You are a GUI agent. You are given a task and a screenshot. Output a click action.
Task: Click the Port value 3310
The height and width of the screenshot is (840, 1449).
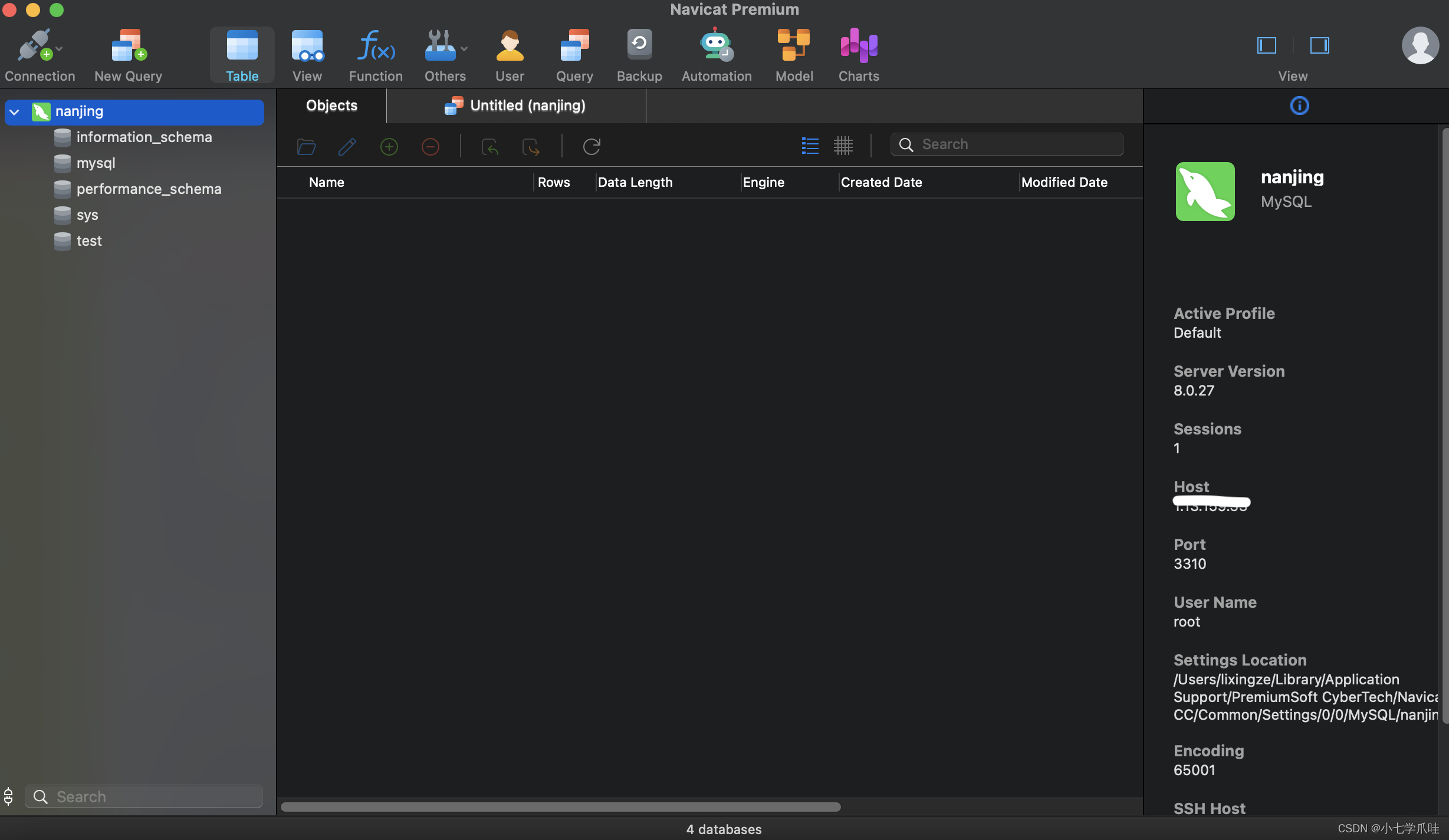tap(1190, 564)
